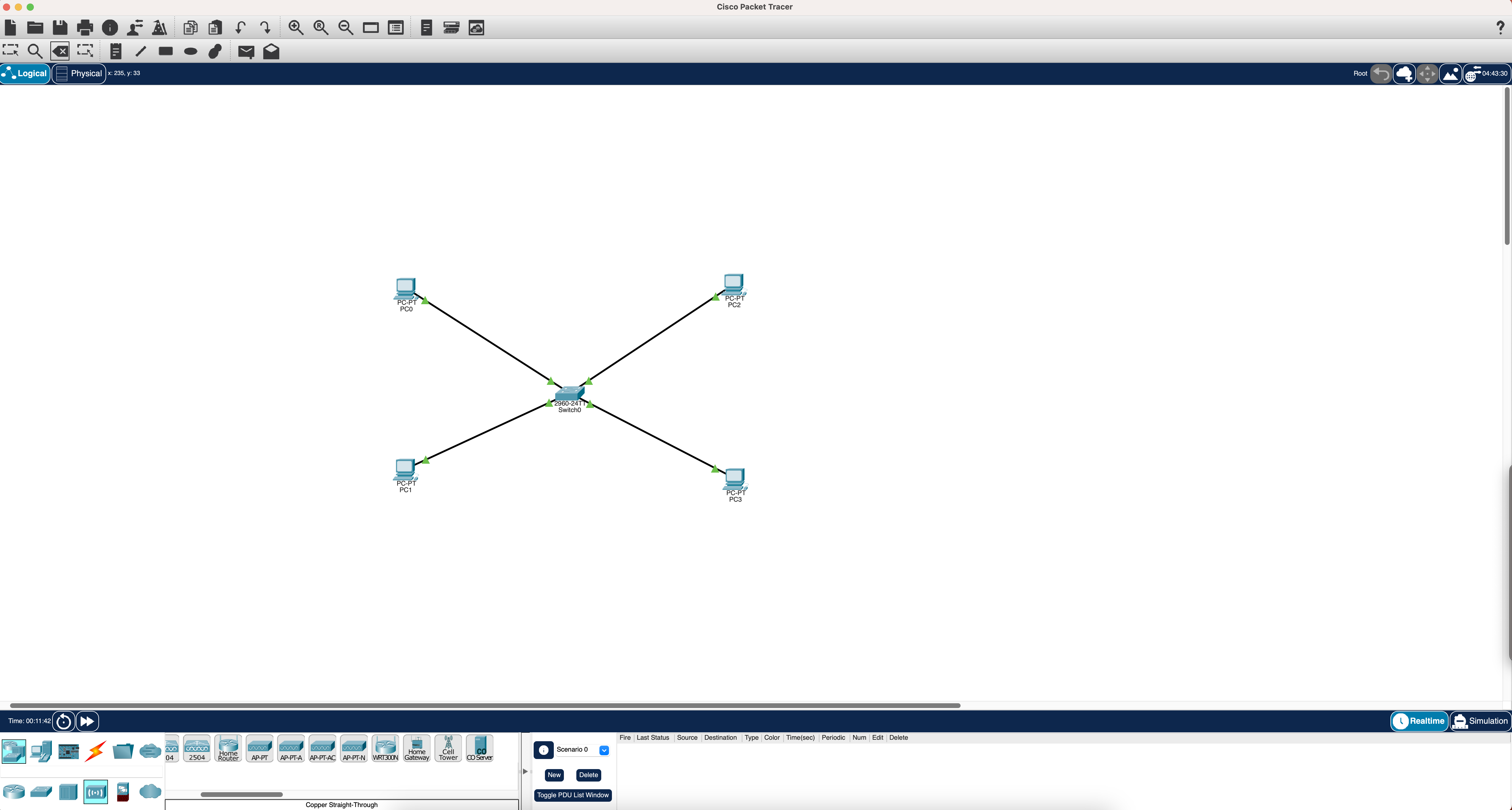
Task: Switch to the Logical workspace tab
Action: (25, 73)
